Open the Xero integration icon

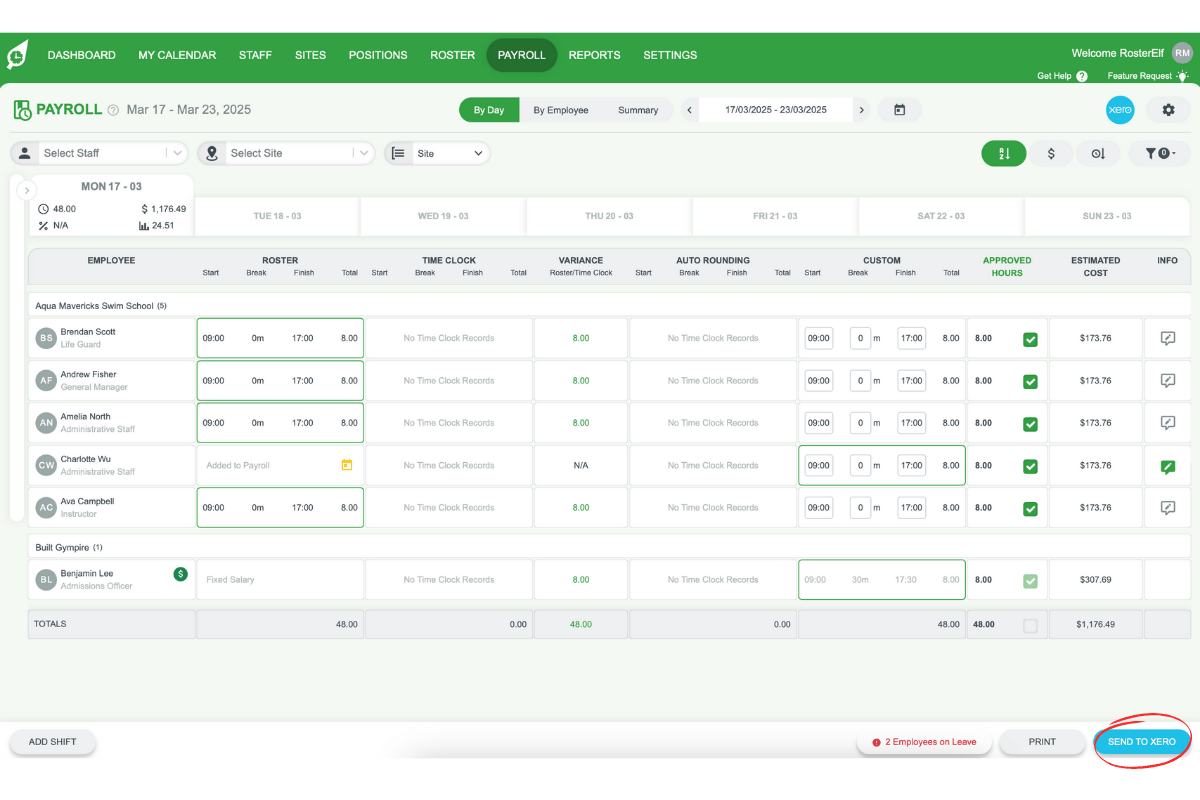1120,110
